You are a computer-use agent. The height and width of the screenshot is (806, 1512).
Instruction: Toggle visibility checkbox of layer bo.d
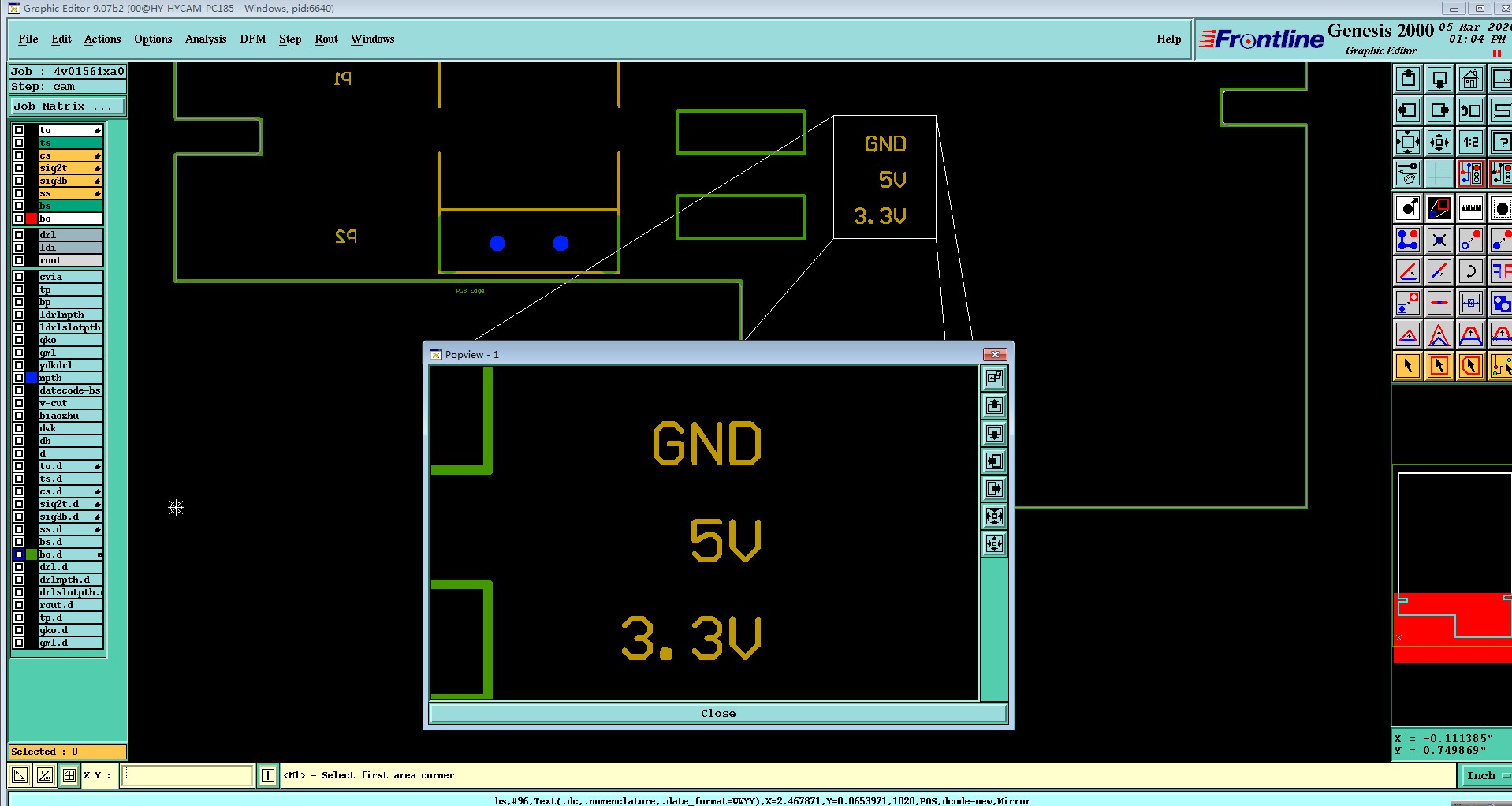click(x=19, y=554)
